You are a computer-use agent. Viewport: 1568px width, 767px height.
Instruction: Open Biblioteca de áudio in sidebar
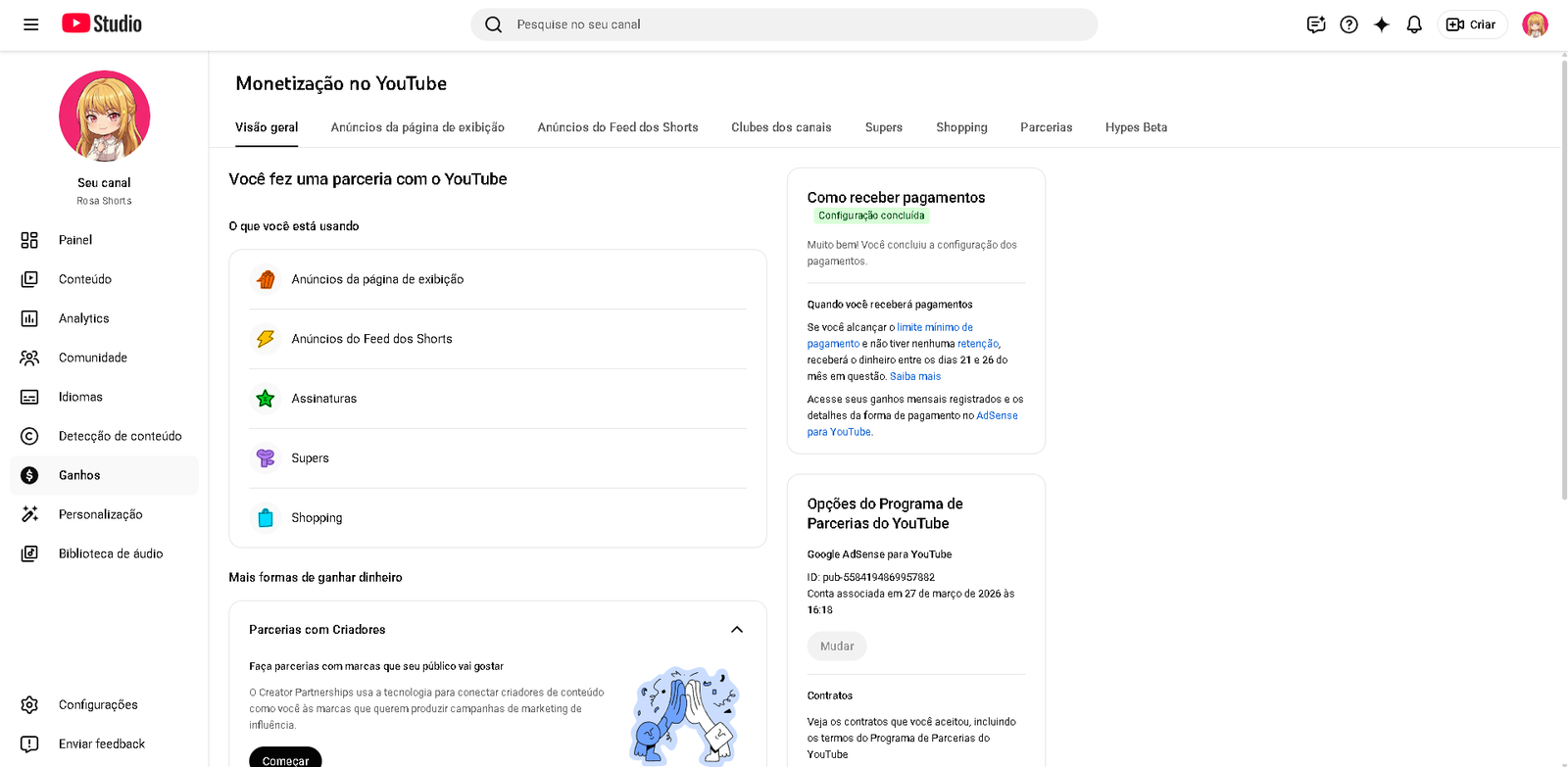[x=111, y=553]
